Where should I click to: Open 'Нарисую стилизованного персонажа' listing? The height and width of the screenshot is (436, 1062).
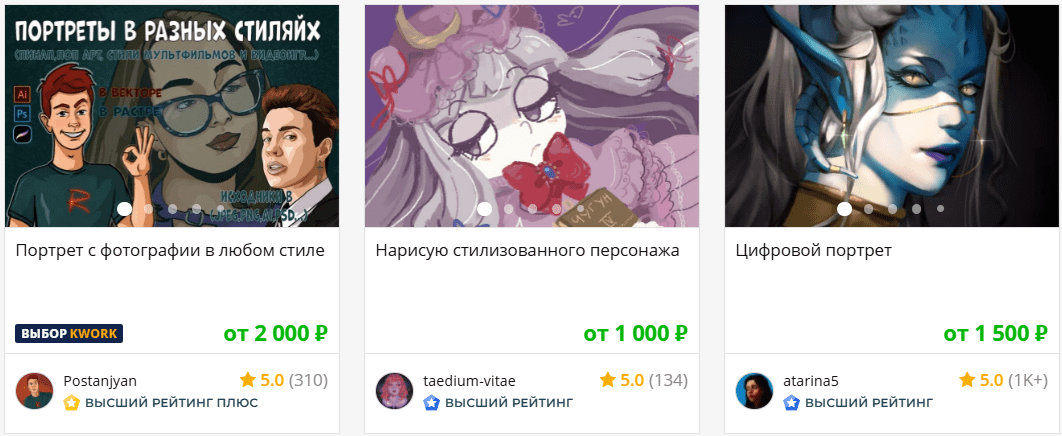pos(527,250)
